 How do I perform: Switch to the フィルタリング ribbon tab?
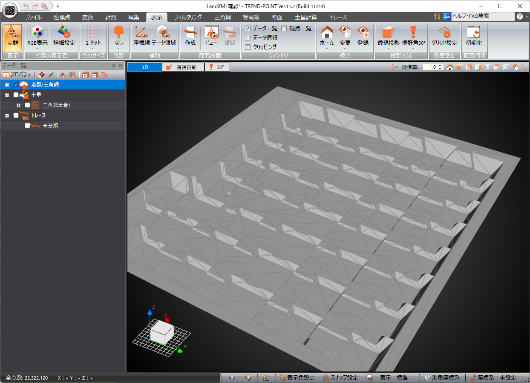click(x=188, y=17)
